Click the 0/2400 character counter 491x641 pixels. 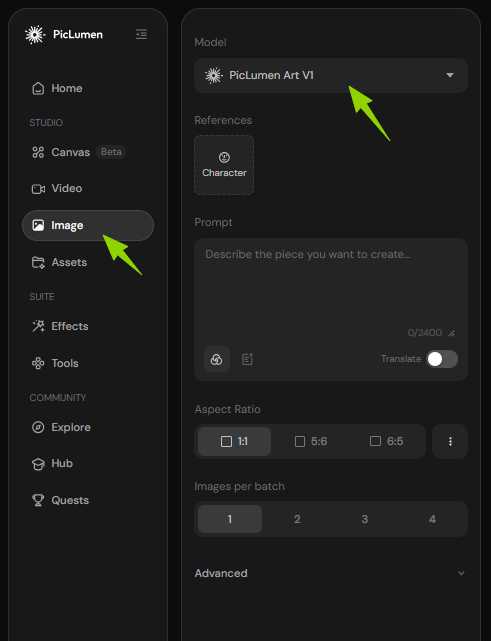pyautogui.click(x=425, y=333)
